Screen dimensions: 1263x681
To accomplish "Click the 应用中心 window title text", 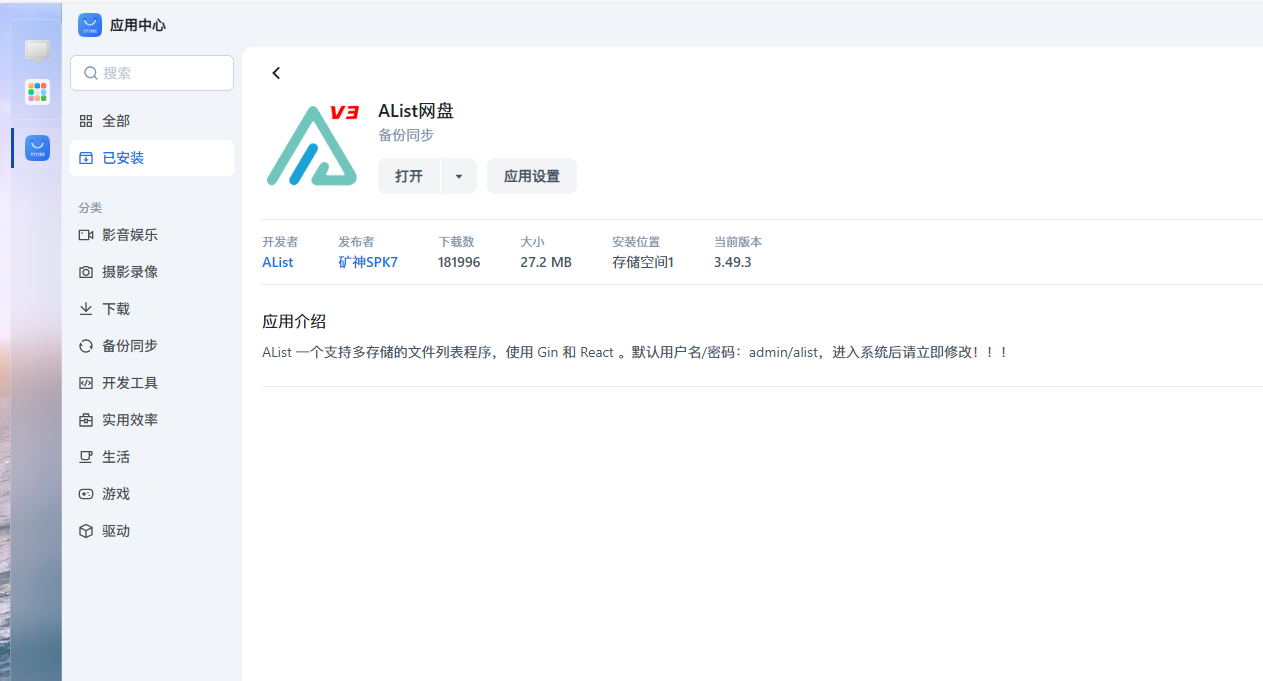I will 138,25.
